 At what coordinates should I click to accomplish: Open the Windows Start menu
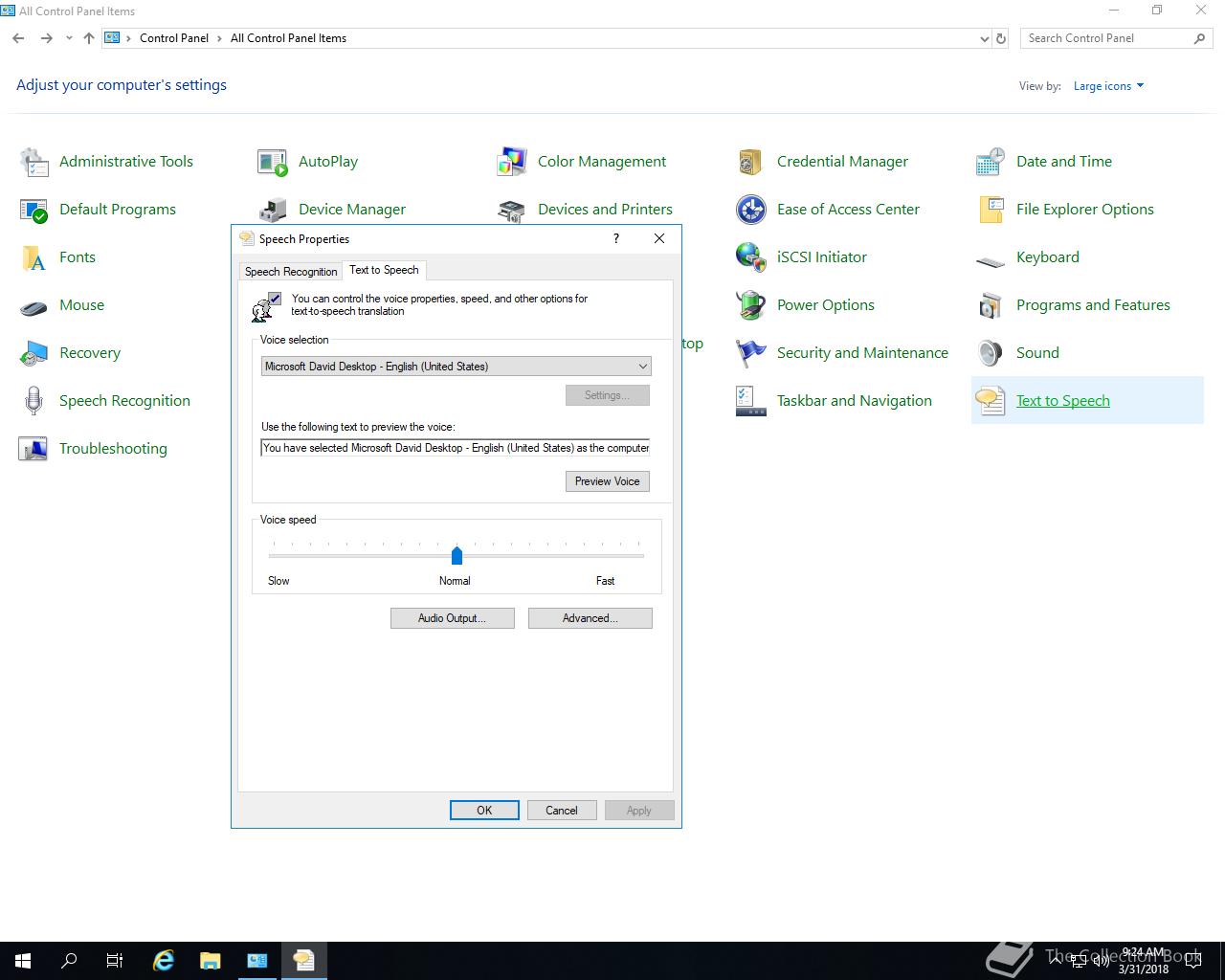click(x=23, y=961)
